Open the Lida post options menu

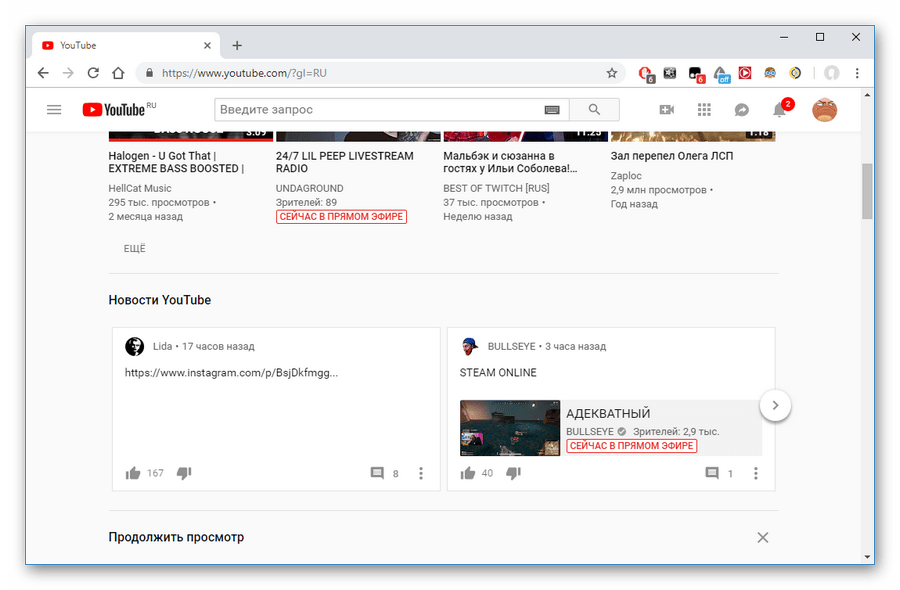(x=421, y=473)
